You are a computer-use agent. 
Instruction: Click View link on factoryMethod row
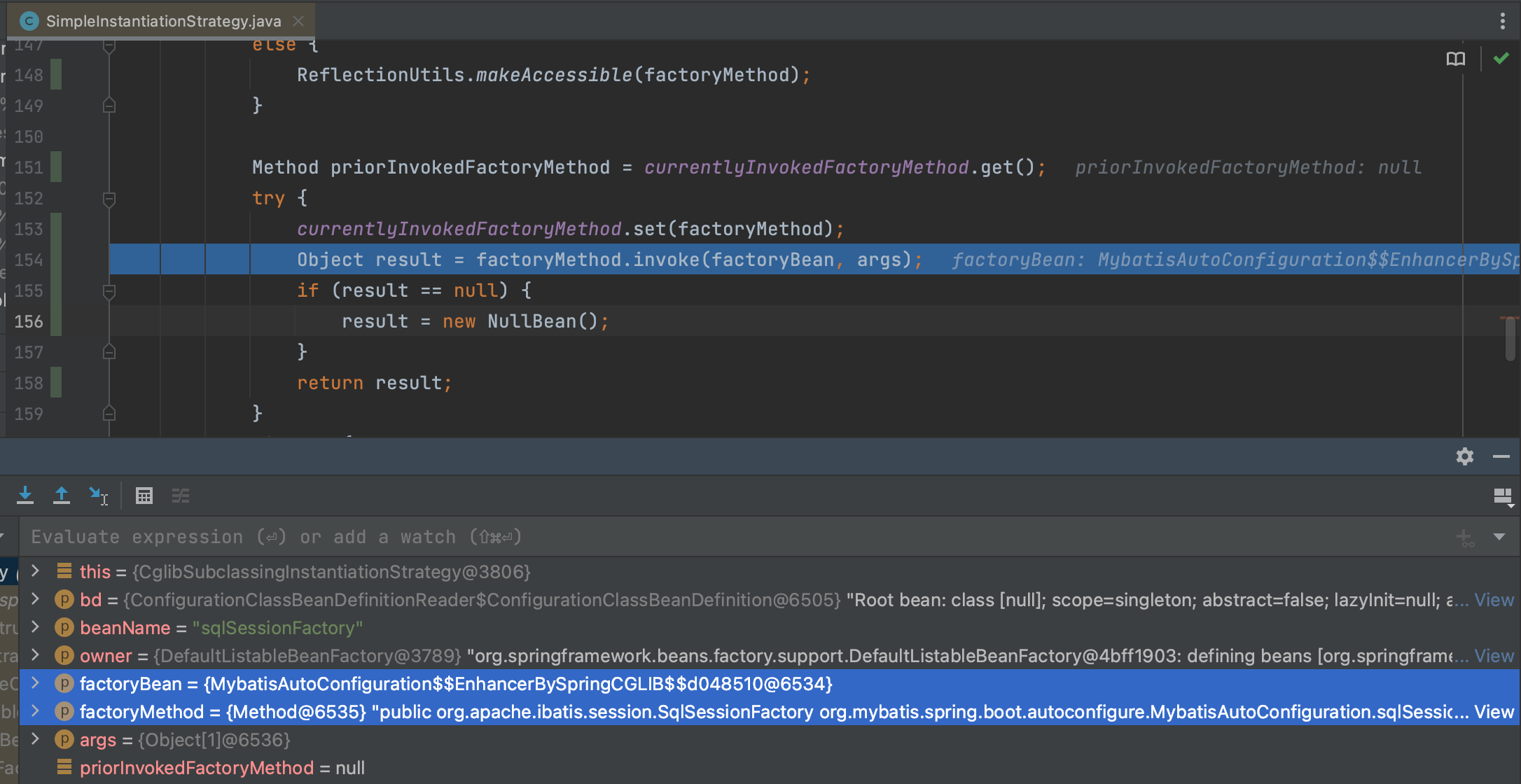pyautogui.click(x=1494, y=712)
